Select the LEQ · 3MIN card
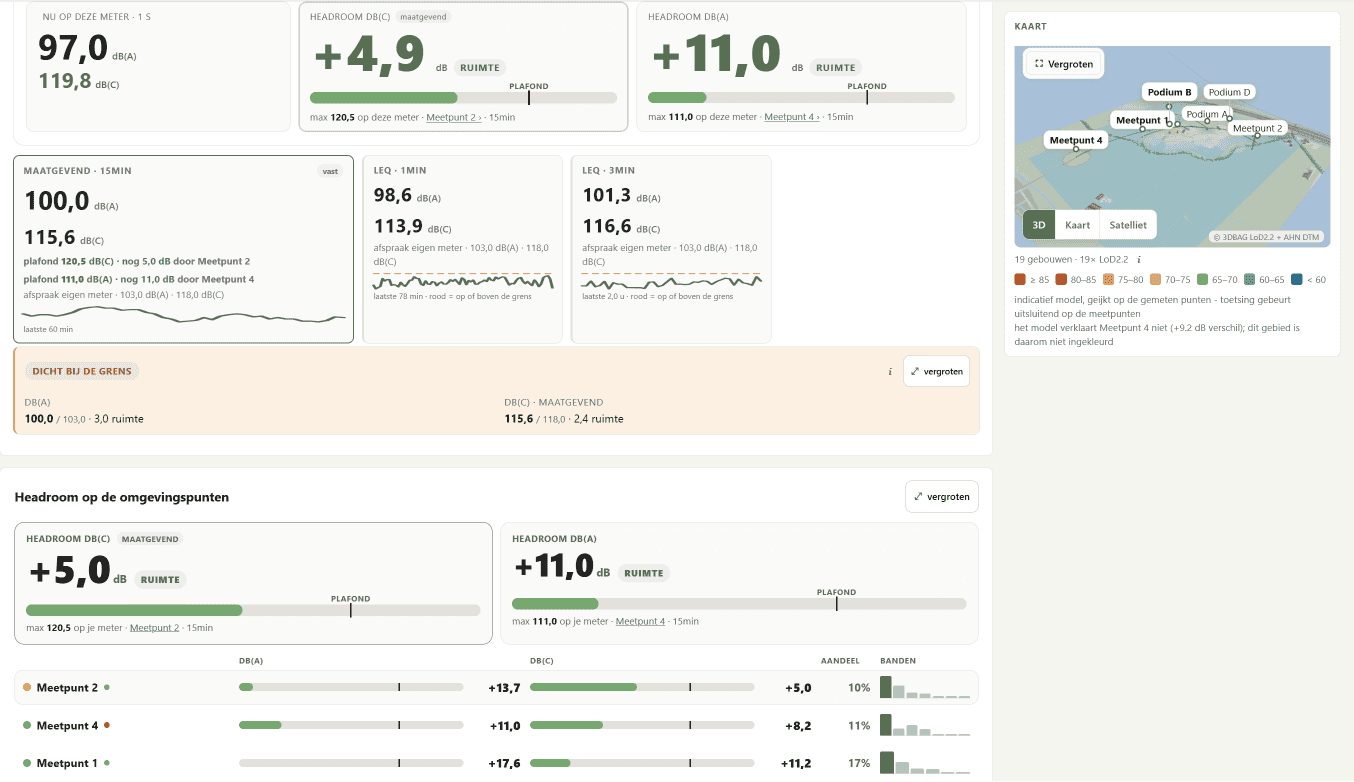Screen dimensions: 1354x782 671,249
